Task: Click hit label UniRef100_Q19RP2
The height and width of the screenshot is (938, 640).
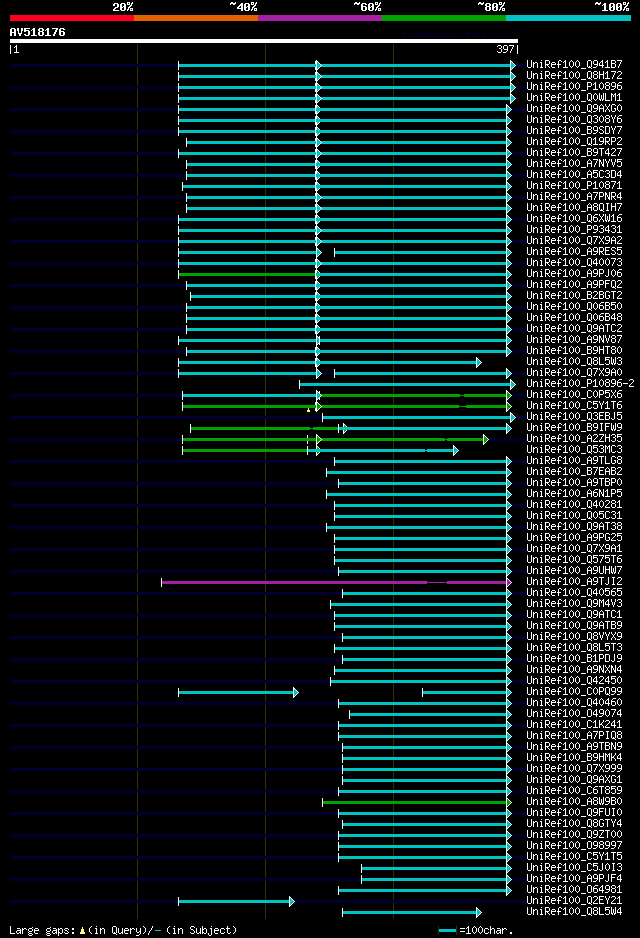Action: tap(574, 141)
